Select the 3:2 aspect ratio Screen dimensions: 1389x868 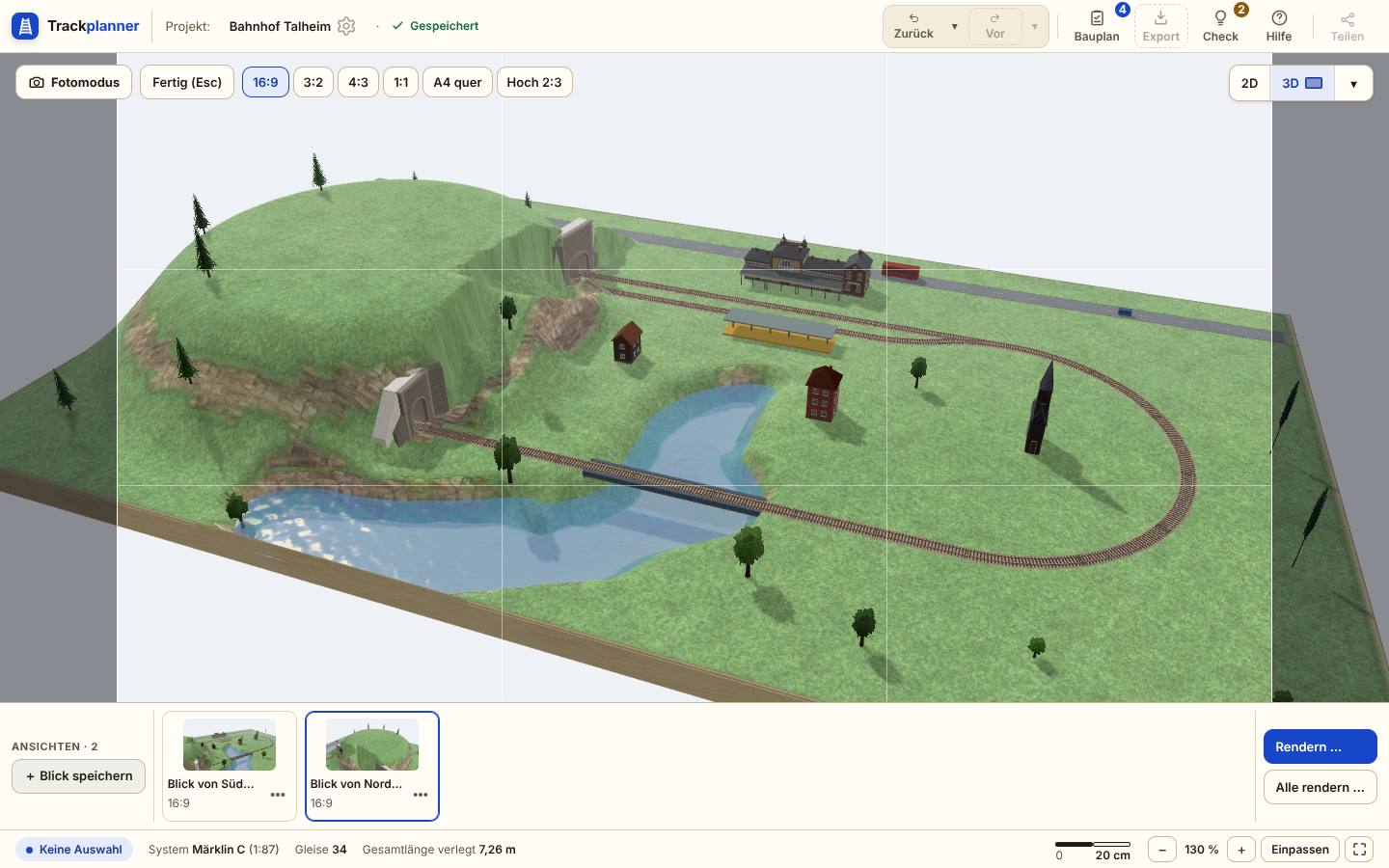tap(313, 82)
